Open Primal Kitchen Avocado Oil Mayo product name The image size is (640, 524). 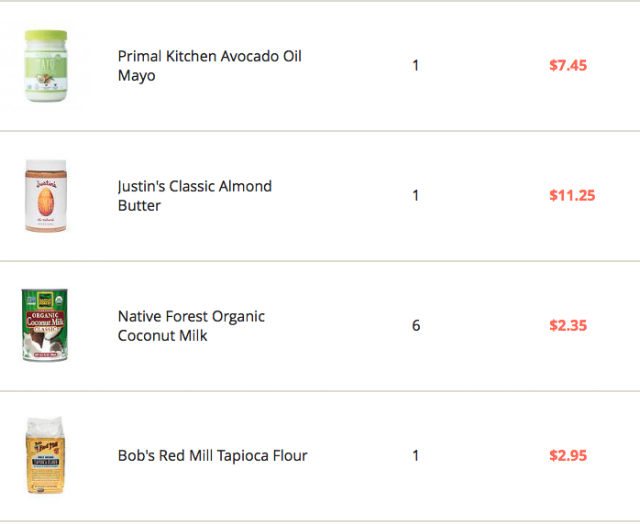pyautogui.click(x=209, y=66)
